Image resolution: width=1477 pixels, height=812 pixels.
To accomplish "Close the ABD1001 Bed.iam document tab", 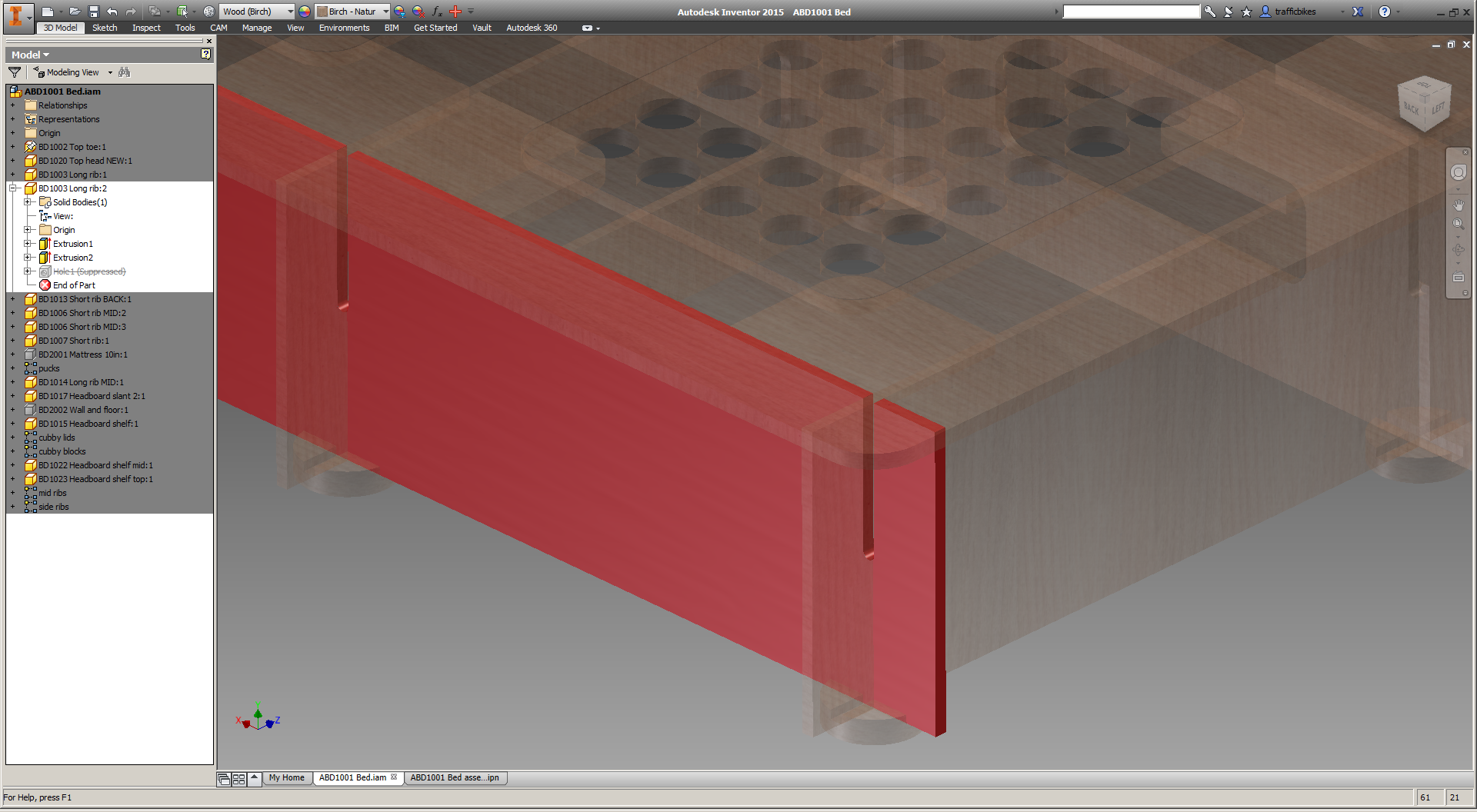I will 394,777.
